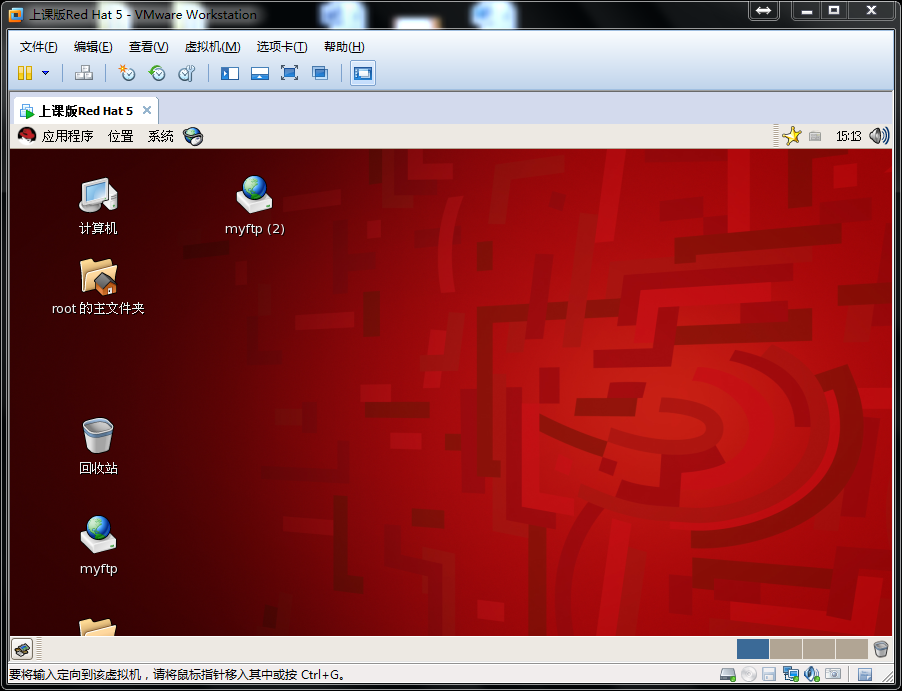Open the snapshot manager

(186, 73)
